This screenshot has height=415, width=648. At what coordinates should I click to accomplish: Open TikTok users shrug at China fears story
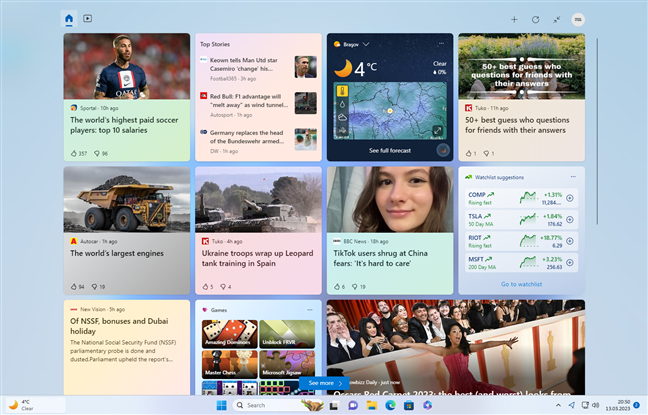381,258
